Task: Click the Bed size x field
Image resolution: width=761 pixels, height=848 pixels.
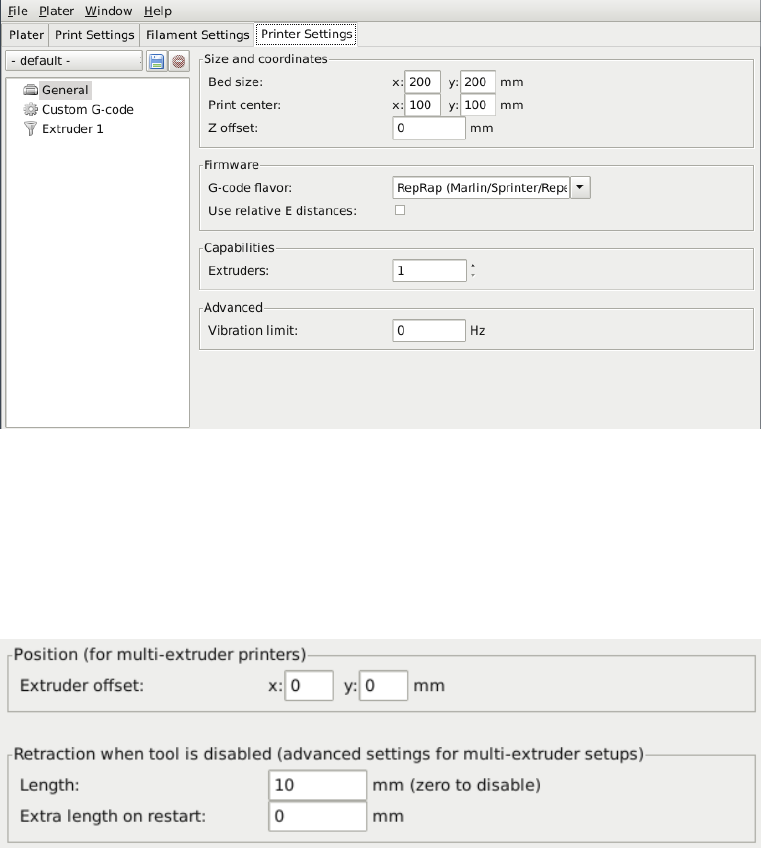Action: (422, 82)
